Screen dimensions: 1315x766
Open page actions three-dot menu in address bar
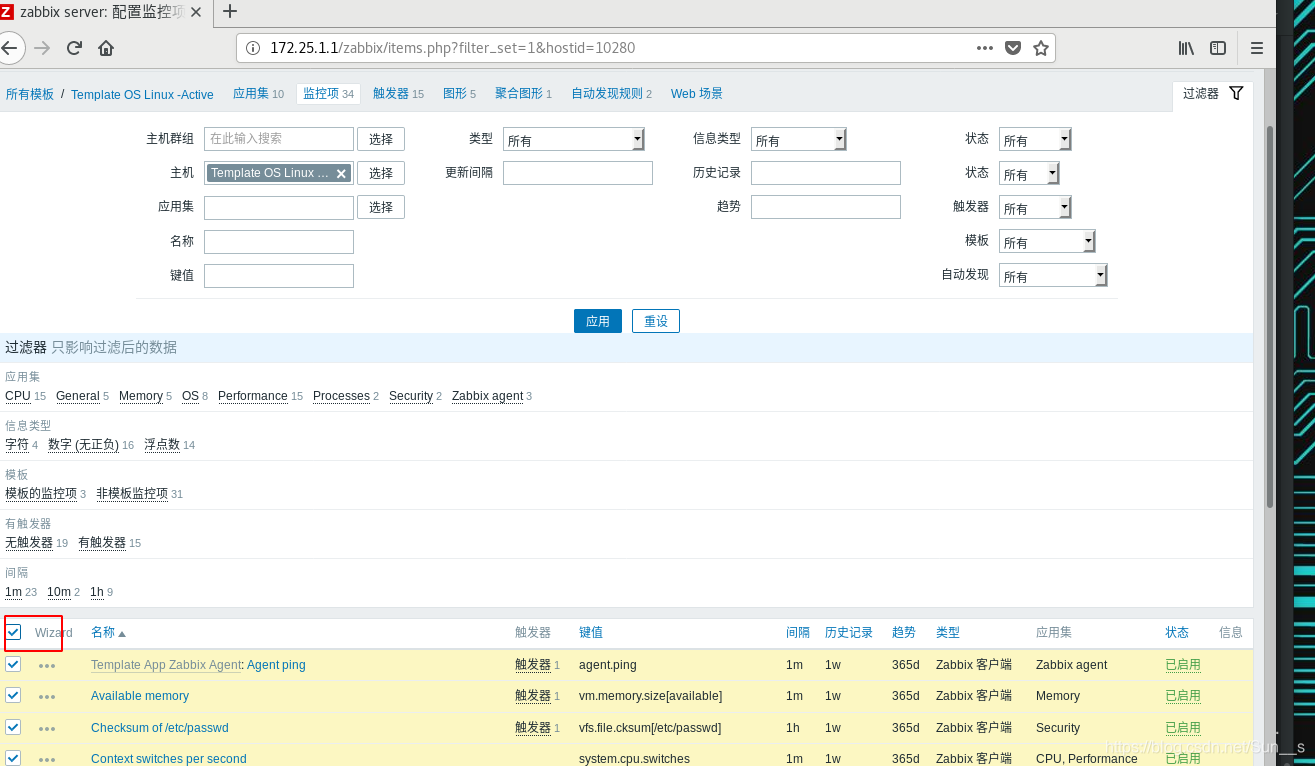point(985,47)
